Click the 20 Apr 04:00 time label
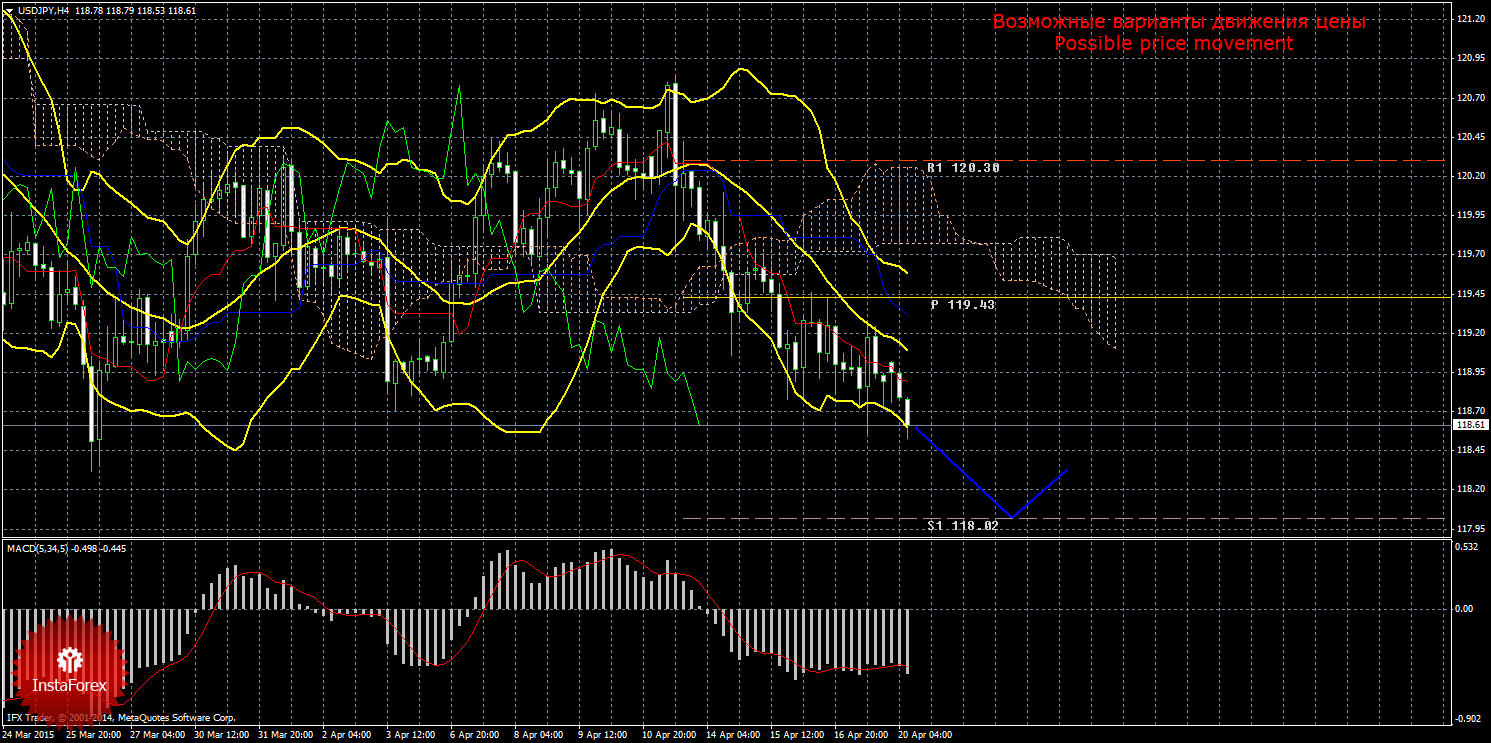 click(925, 735)
